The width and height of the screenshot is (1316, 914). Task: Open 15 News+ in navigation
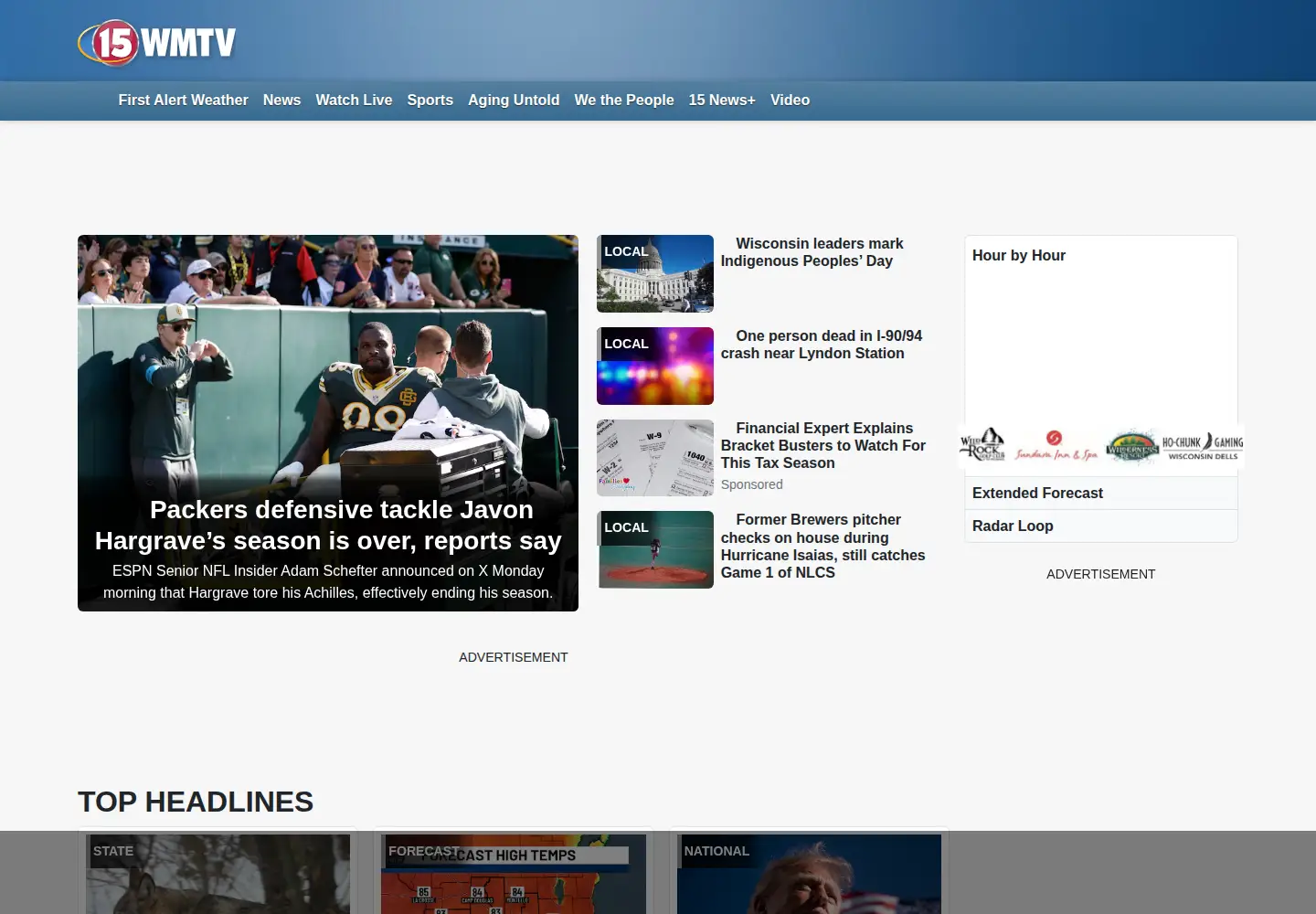pyautogui.click(x=722, y=100)
